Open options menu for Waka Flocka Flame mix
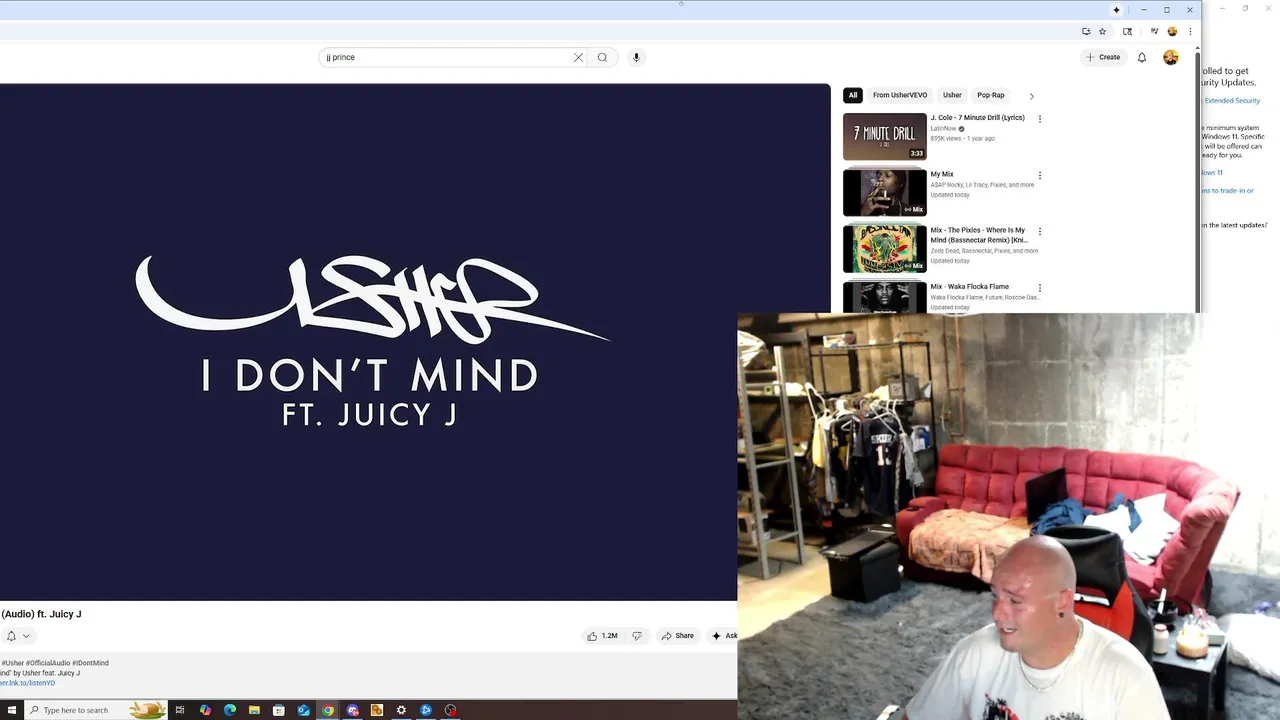Image resolution: width=1280 pixels, height=720 pixels. coord(1039,287)
